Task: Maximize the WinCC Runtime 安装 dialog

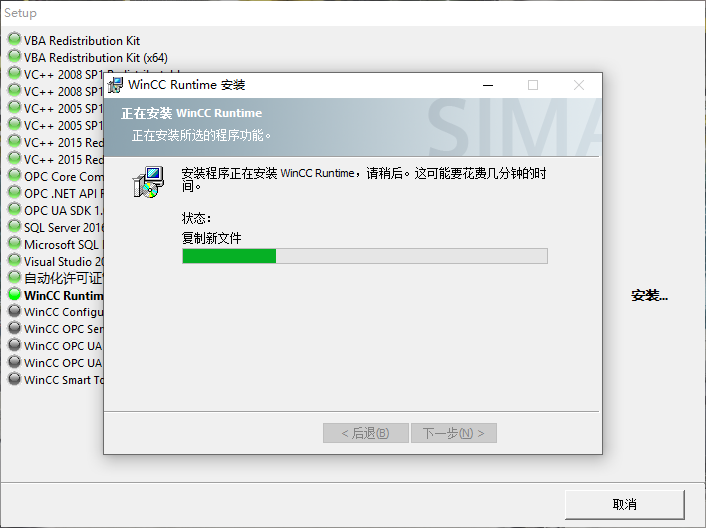Action: tap(533, 85)
